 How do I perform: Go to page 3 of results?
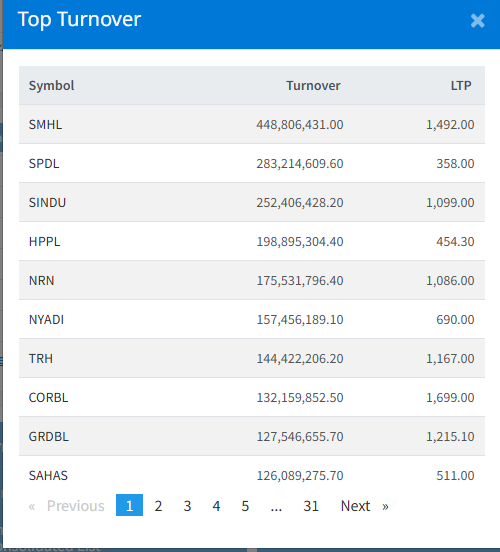point(187,506)
